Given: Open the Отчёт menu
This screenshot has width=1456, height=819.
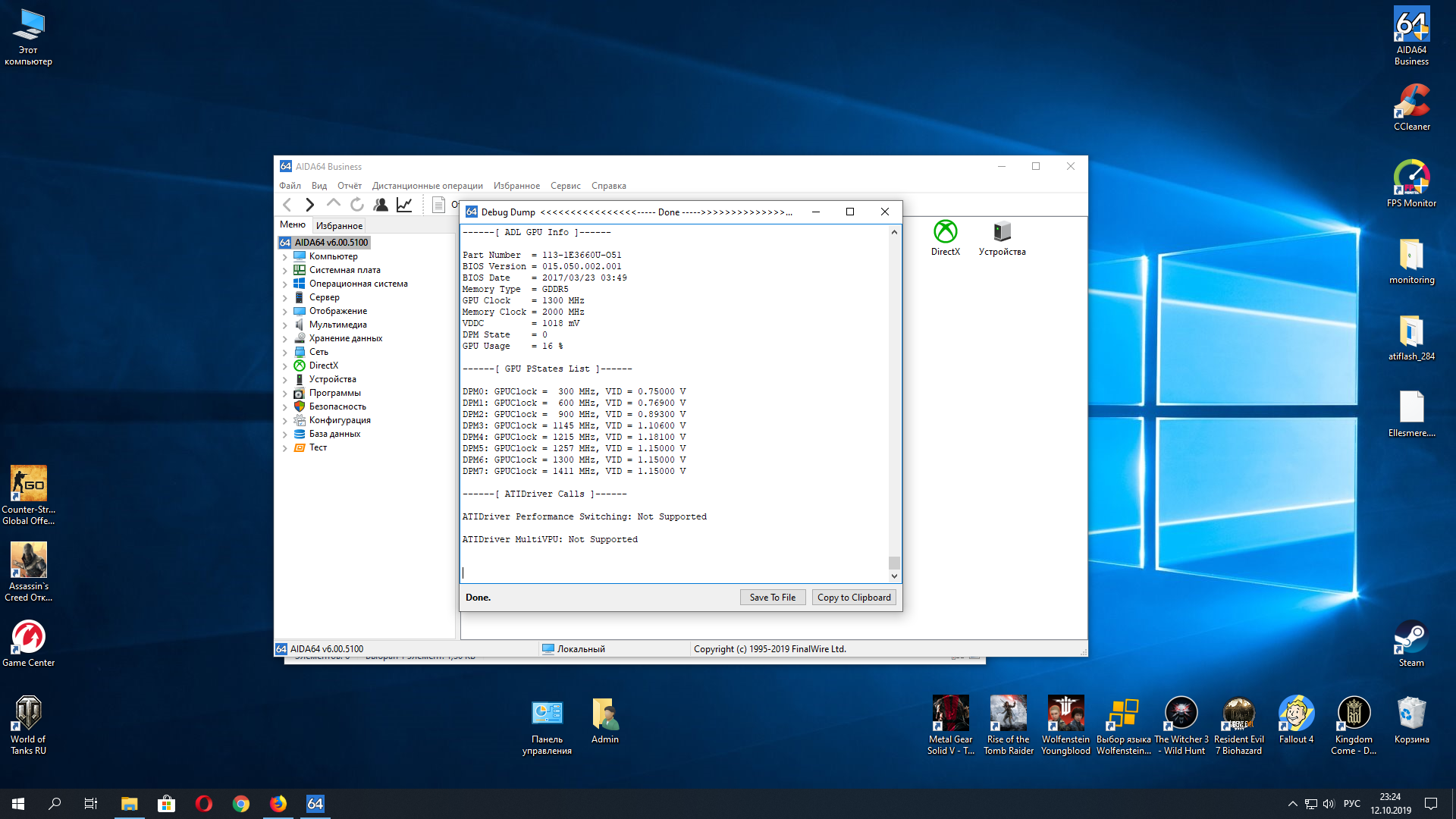Looking at the screenshot, I should coord(349,186).
